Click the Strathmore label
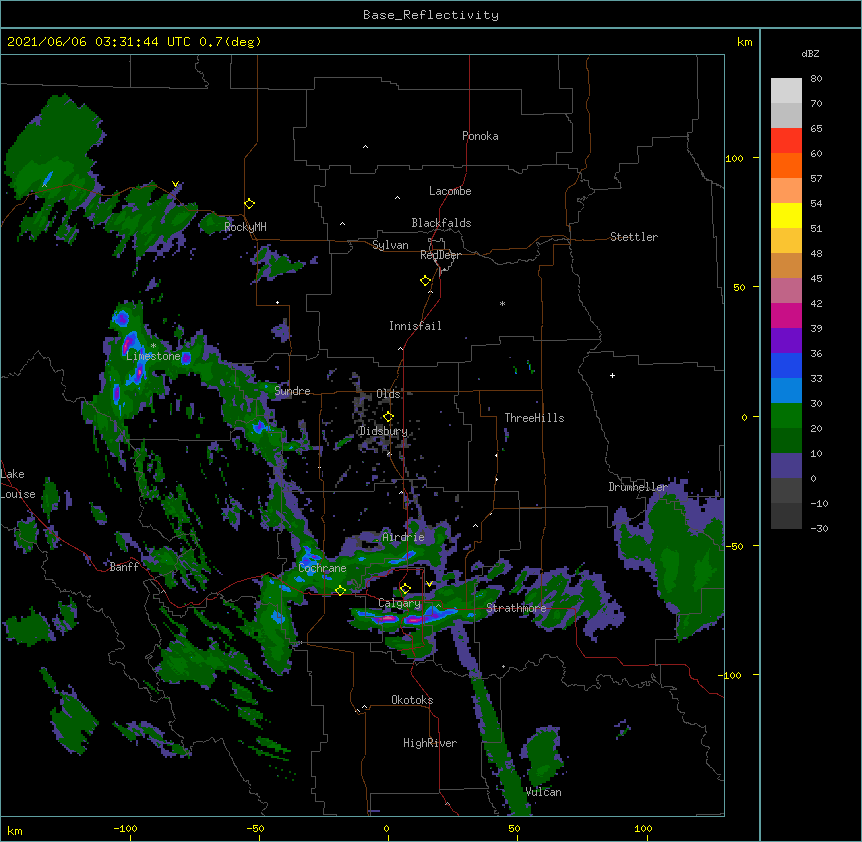This screenshot has width=862, height=842. 516,608
